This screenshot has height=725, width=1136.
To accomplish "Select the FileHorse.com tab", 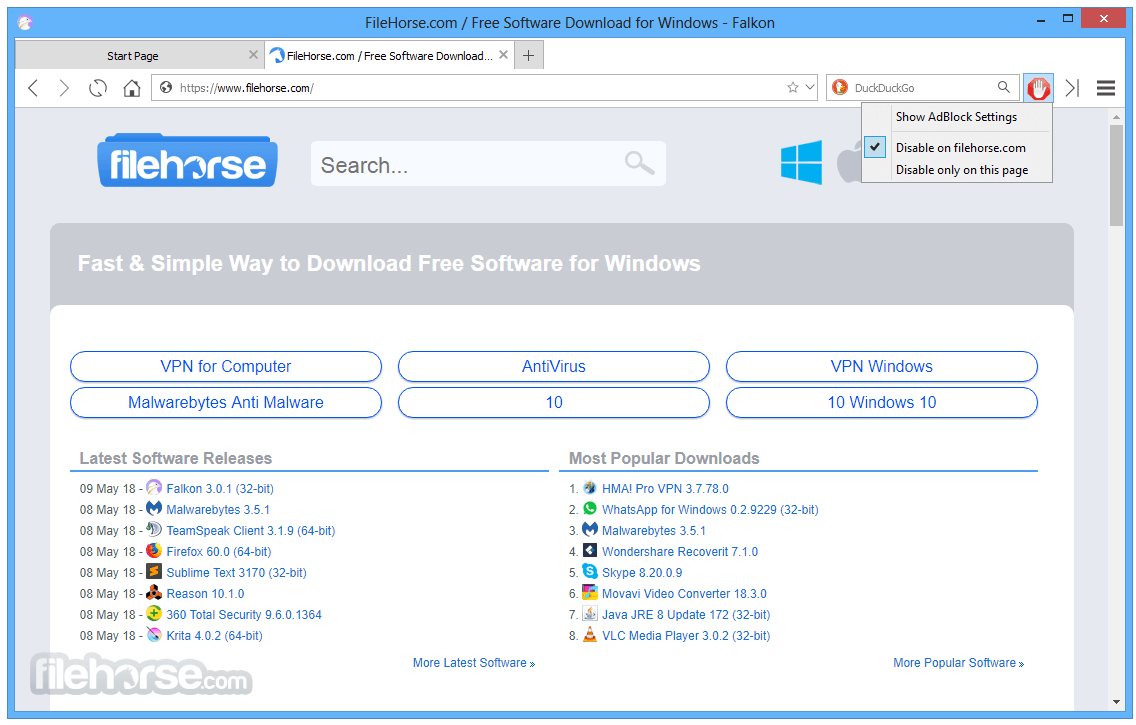I will click(390, 56).
